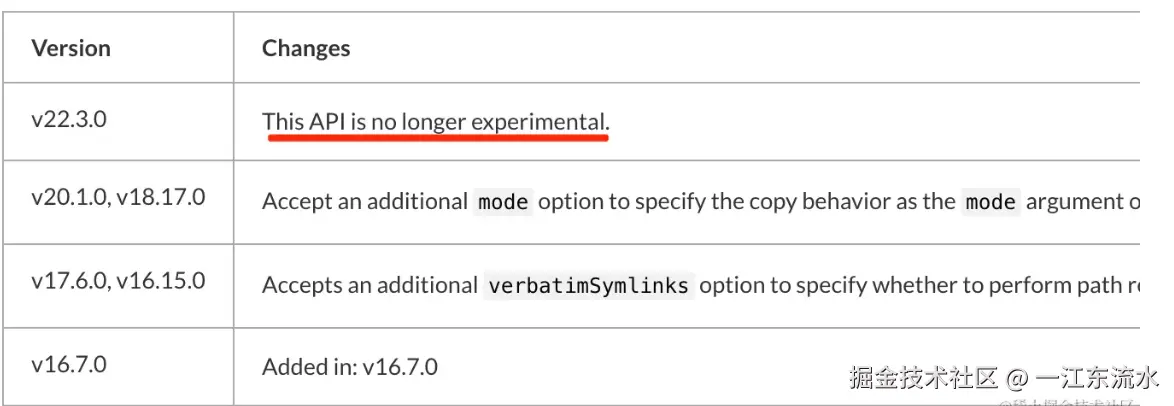Viewport: 1174px width, 406px height.
Task: Click the first 'mode' code snippet
Action: [504, 202]
